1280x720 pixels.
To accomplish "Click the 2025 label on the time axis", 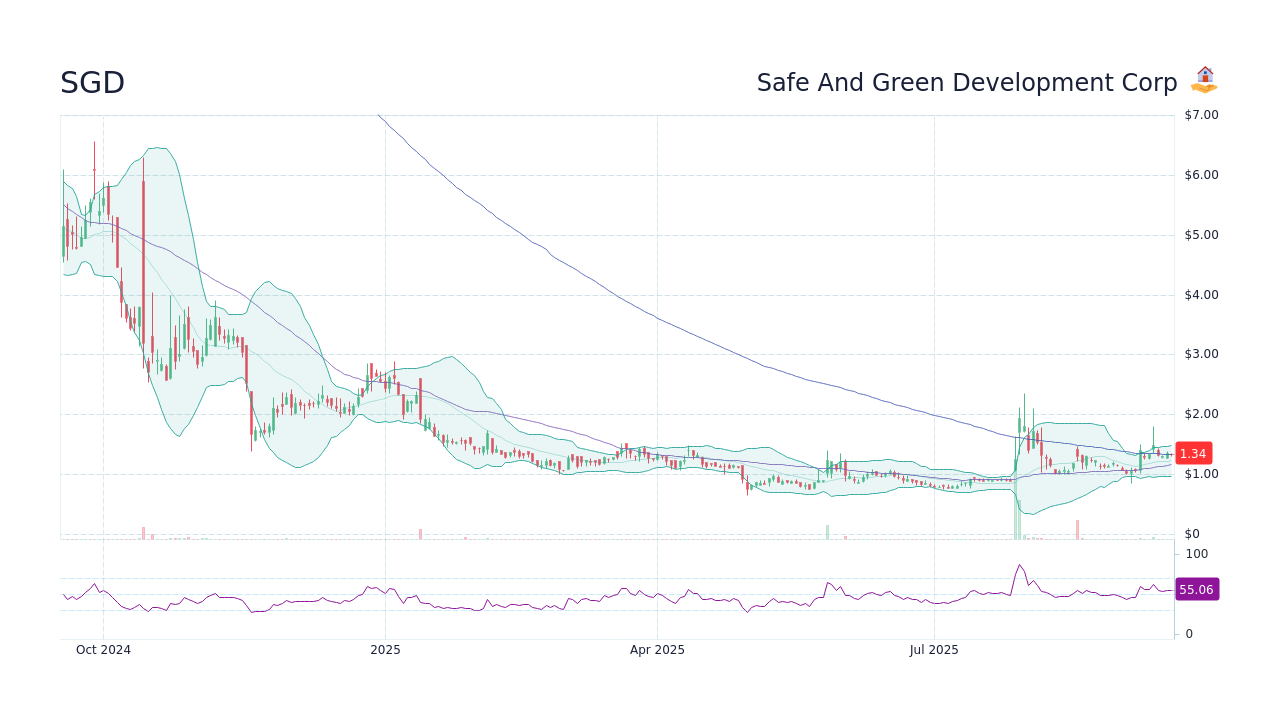I will 386,649.
